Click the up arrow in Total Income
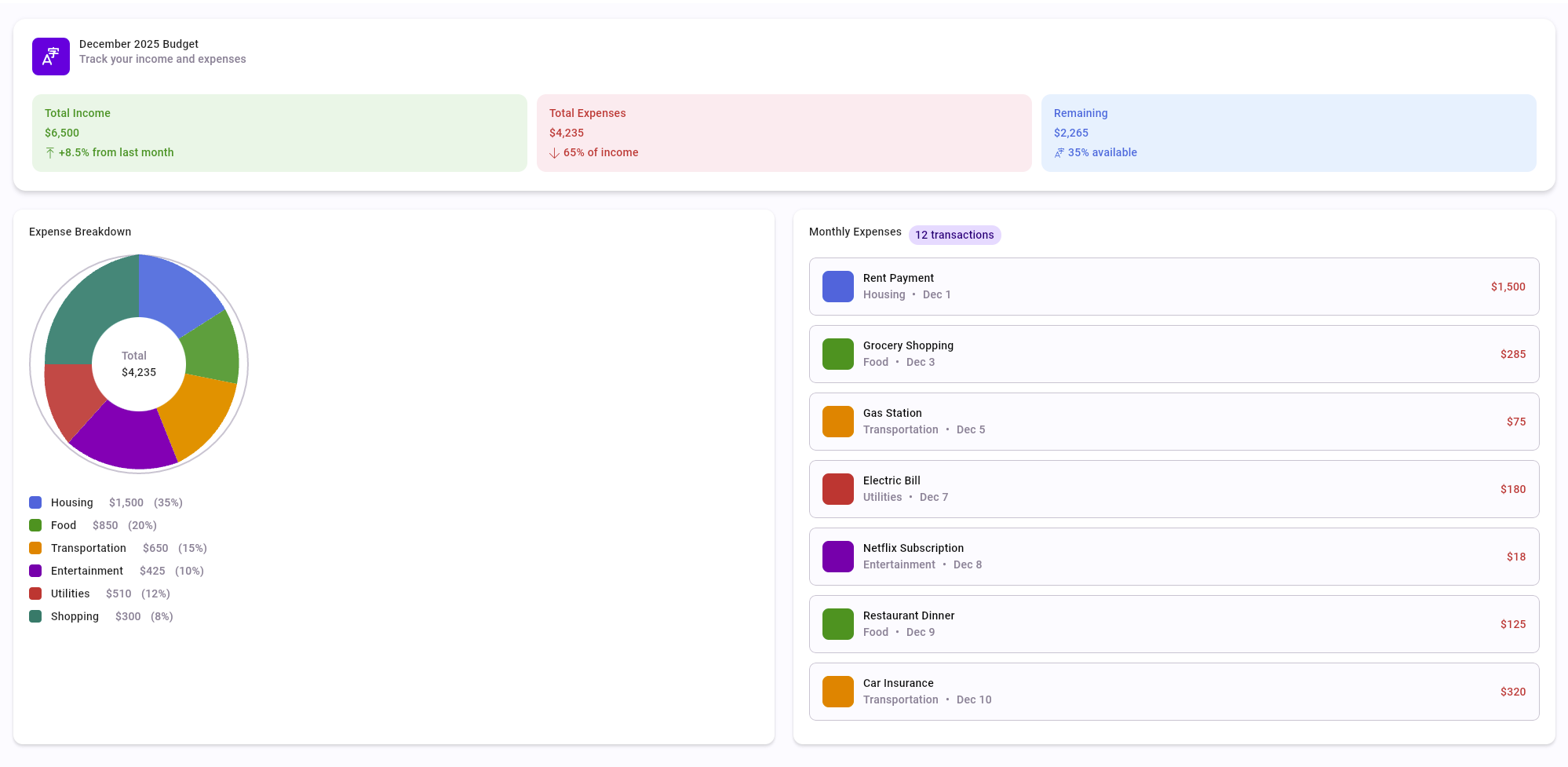The height and width of the screenshot is (767, 1568). (x=50, y=153)
